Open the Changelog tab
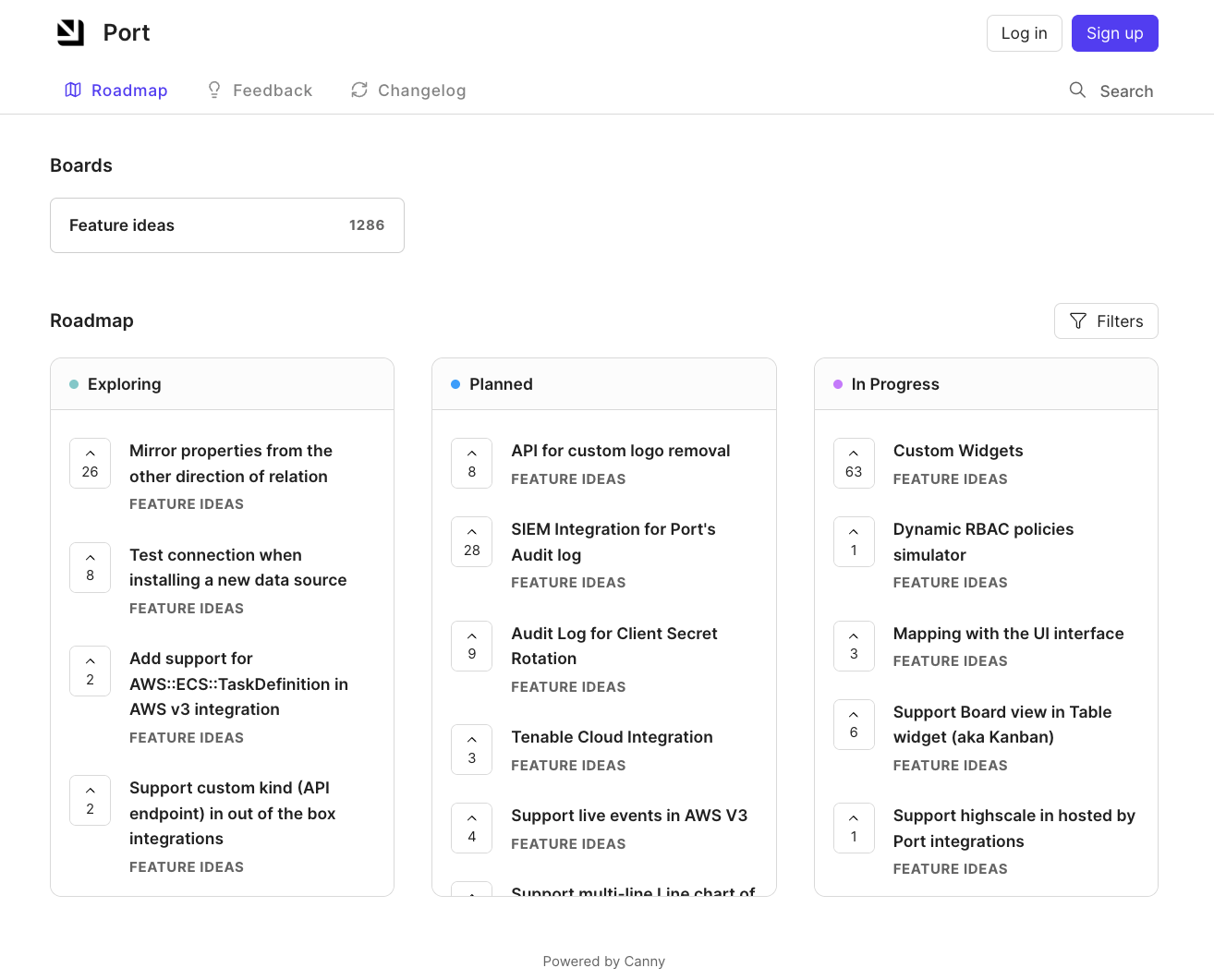 coord(408,91)
